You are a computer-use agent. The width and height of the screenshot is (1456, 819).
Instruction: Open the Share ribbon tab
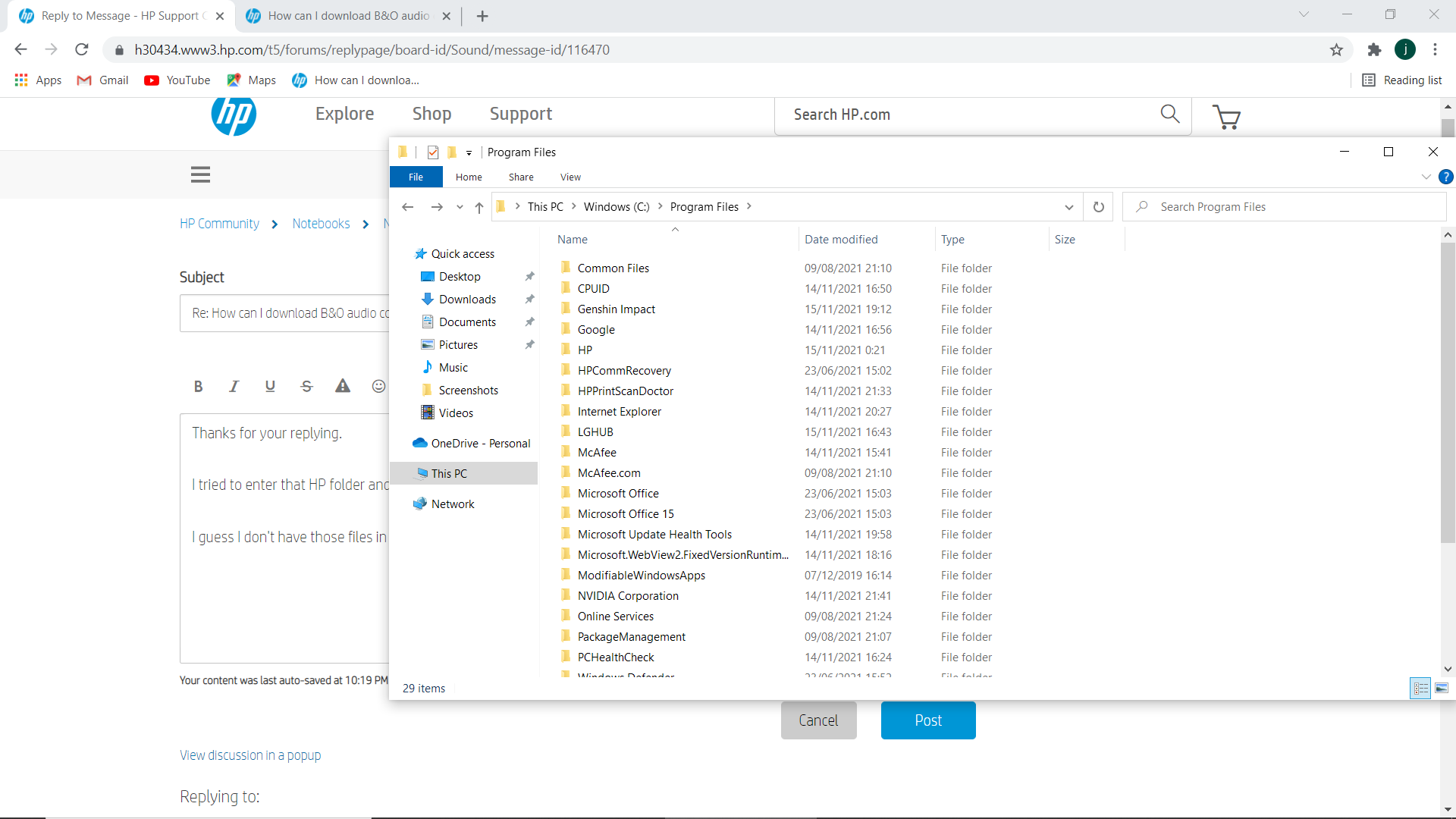coord(521,177)
